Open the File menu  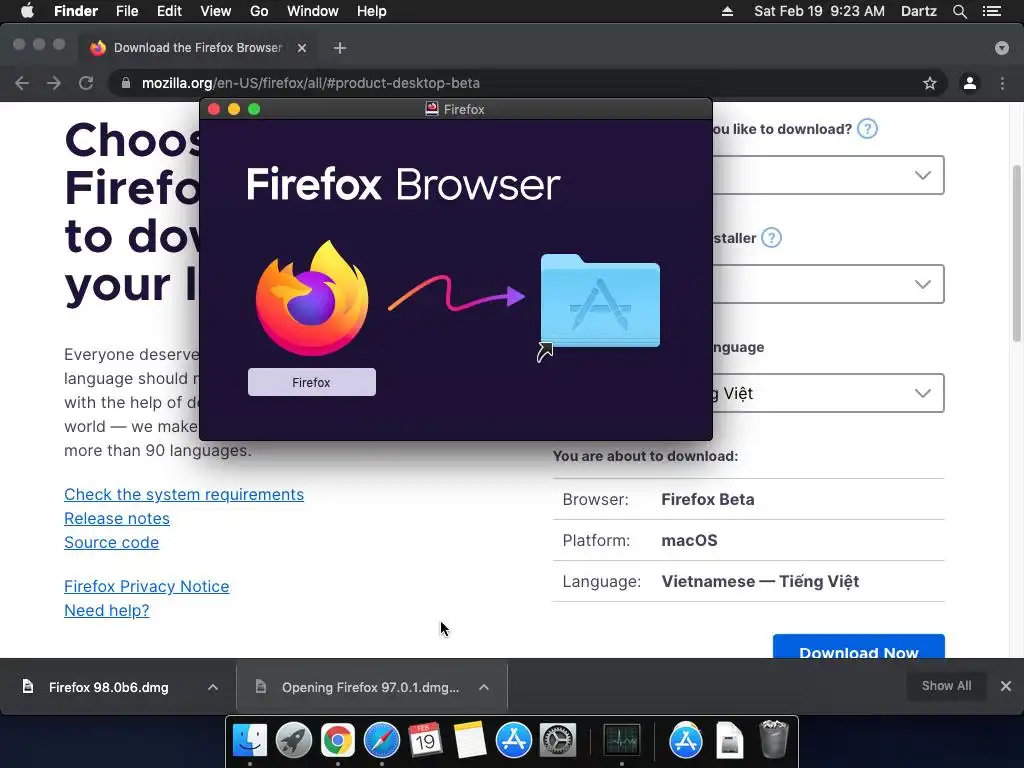point(127,11)
